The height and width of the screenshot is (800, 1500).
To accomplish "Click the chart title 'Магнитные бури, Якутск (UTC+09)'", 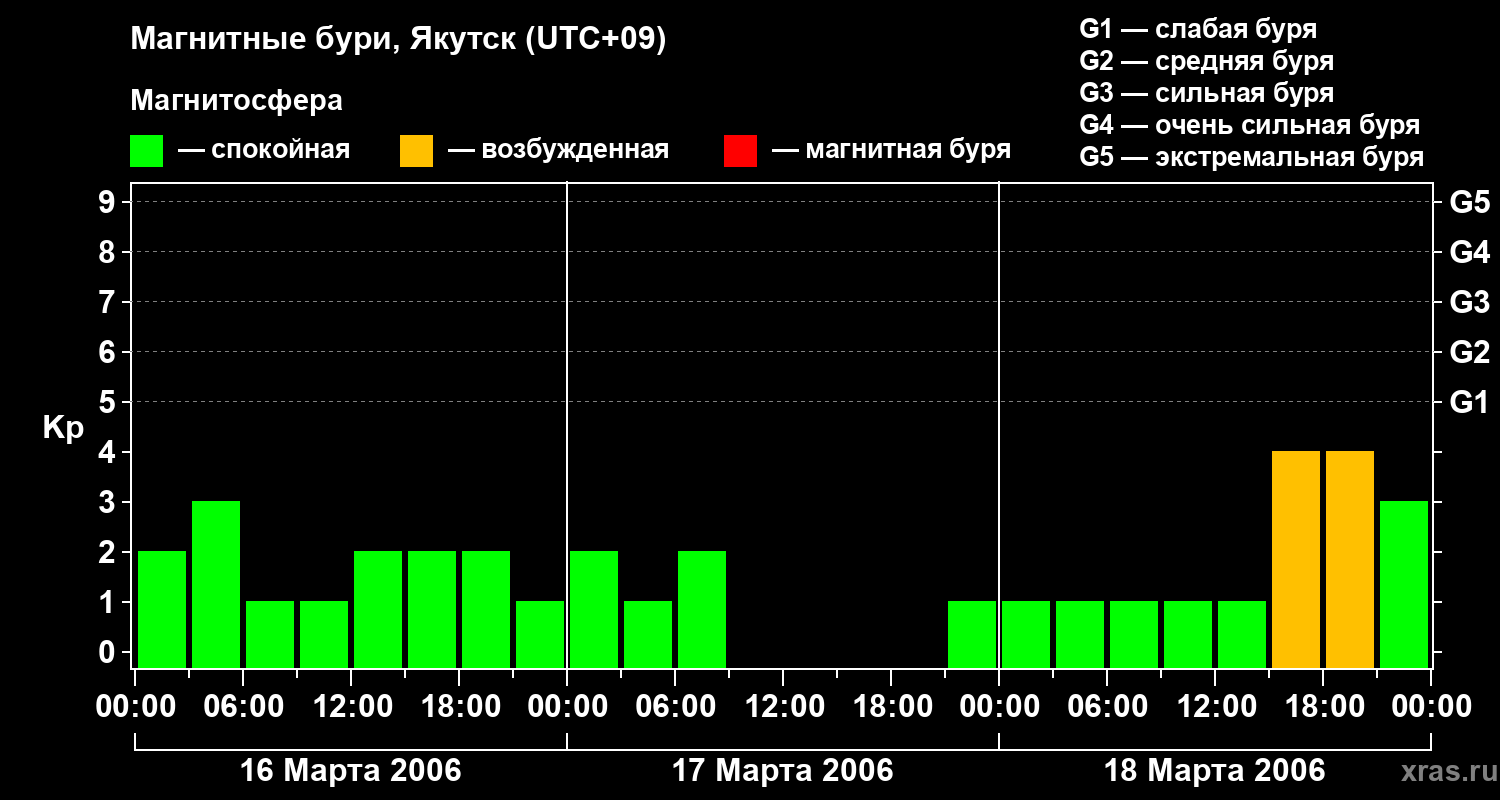I will [398, 40].
